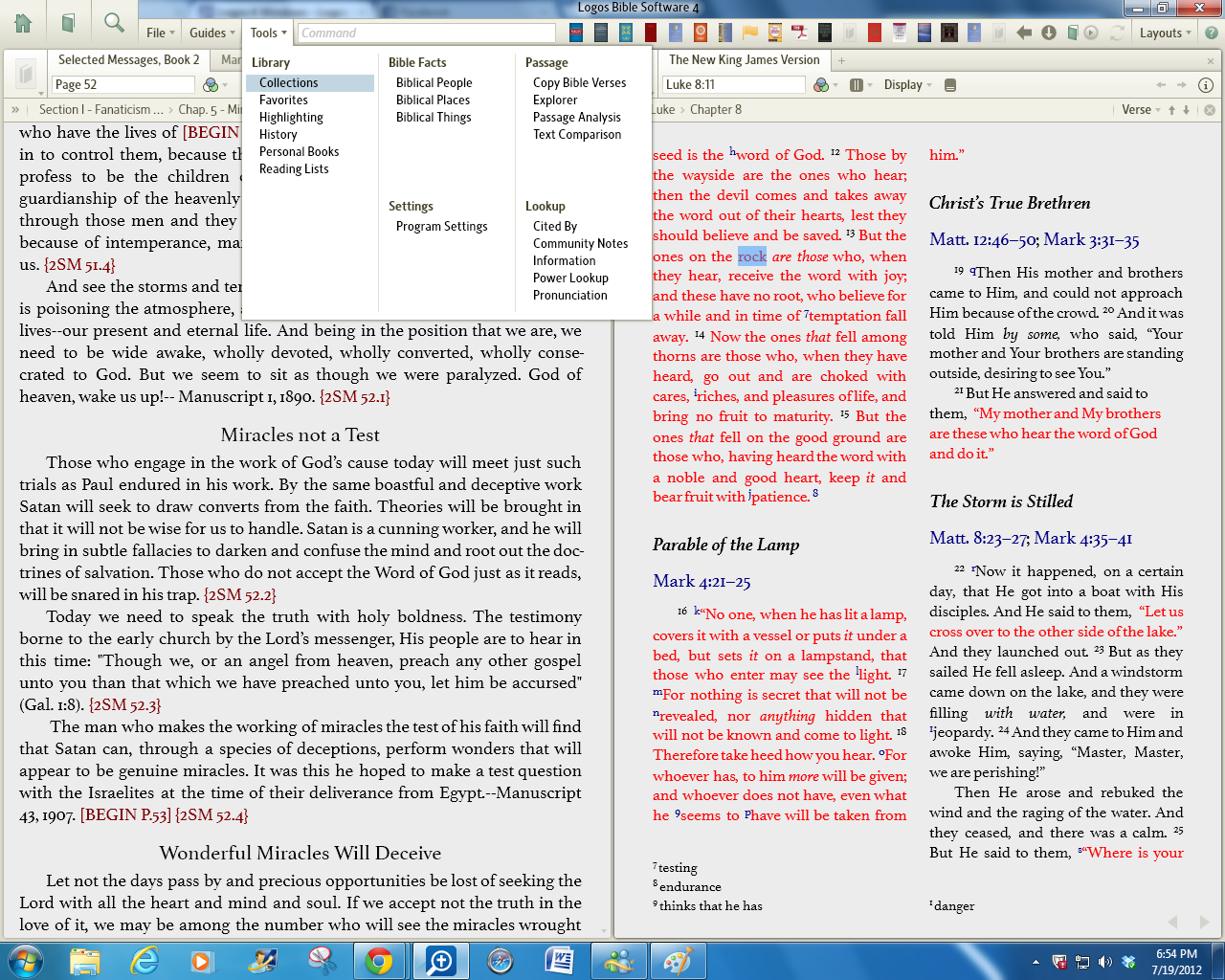This screenshot has height=980, width=1225.
Task: Choose Reading Lists in Tools menu
Action: click(294, 169)
